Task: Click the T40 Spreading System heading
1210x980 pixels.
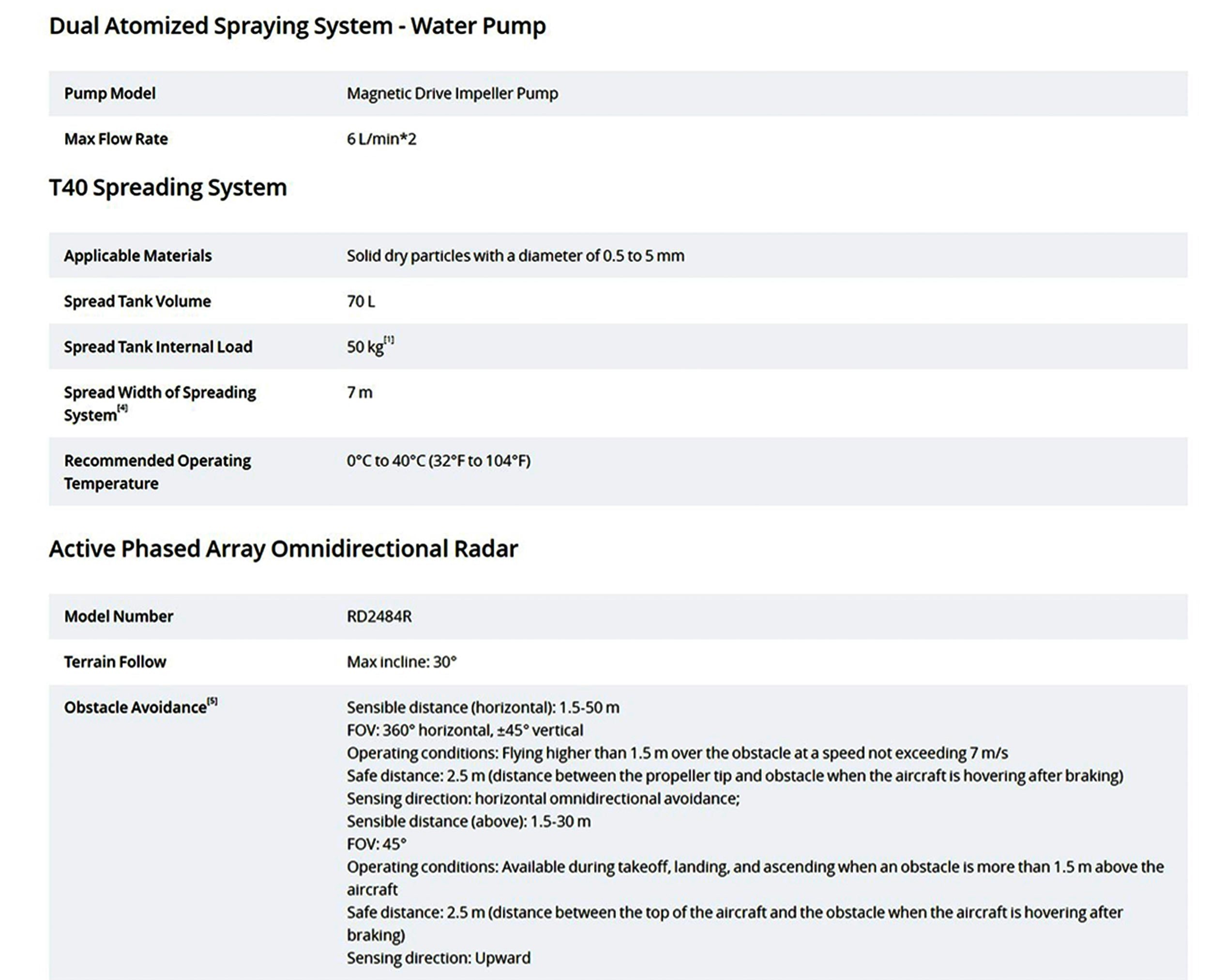Action: 167,187
